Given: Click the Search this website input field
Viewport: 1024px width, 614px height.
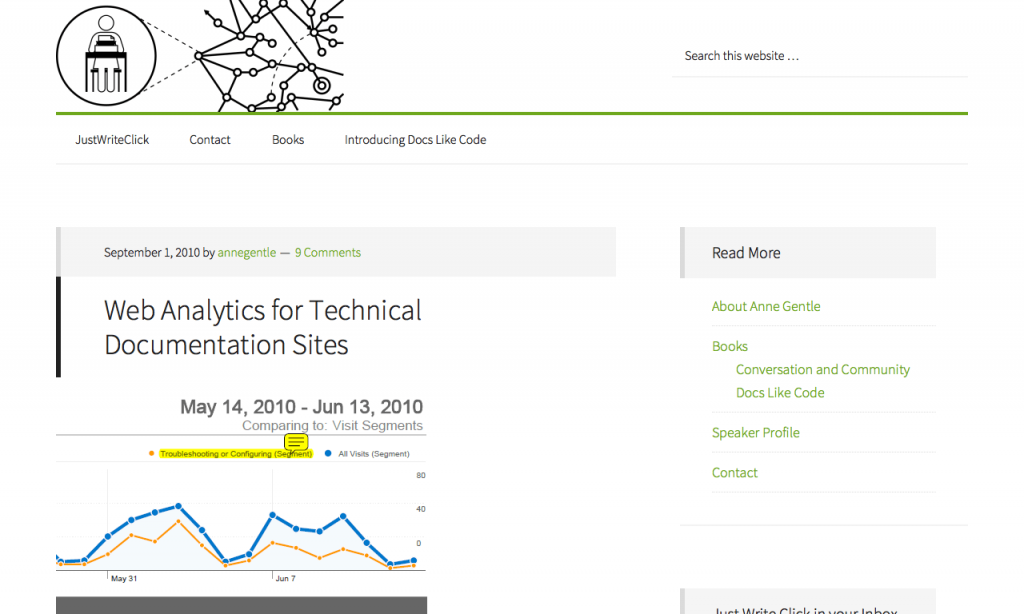Looking at the screenshot, I should [820, 55].
